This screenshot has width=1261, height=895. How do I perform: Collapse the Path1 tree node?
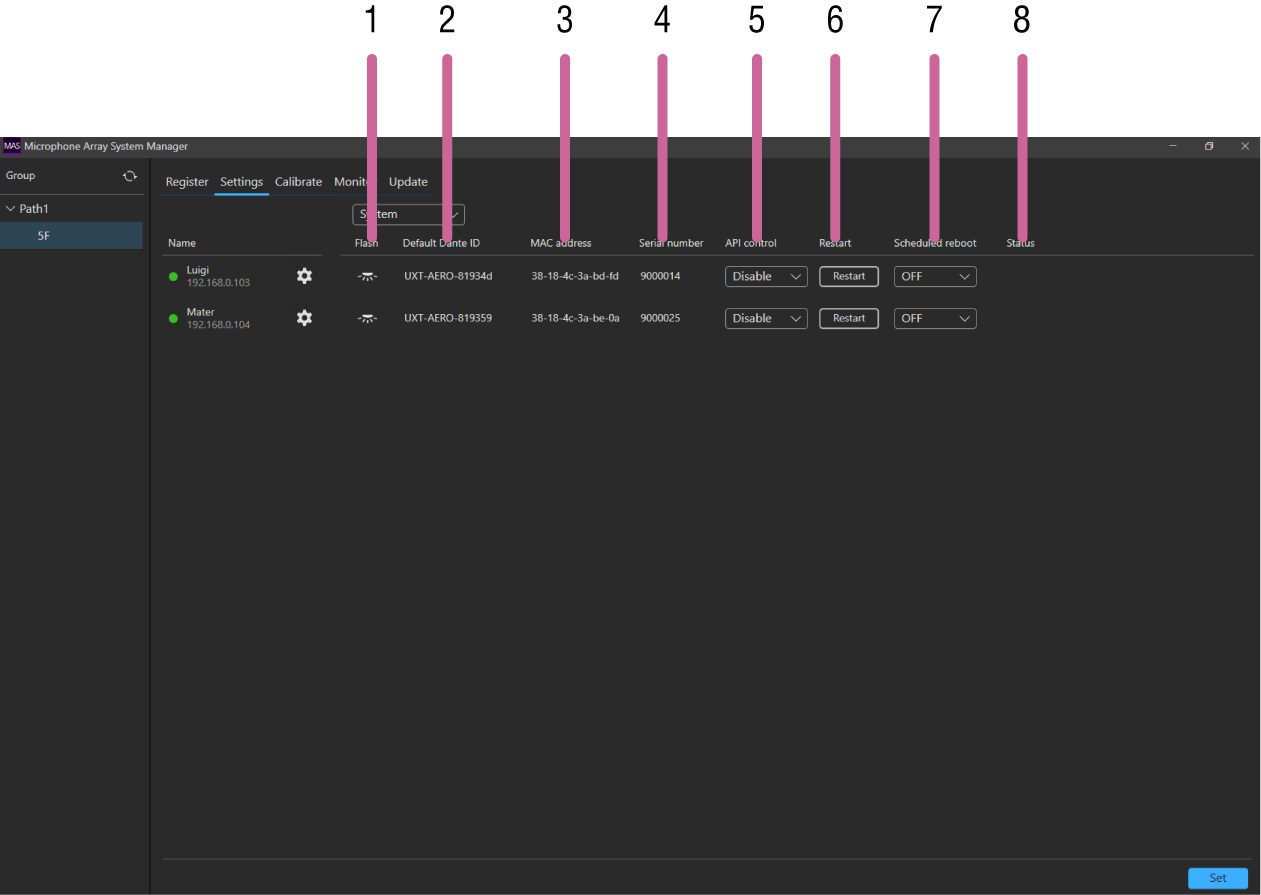point(11,209)
